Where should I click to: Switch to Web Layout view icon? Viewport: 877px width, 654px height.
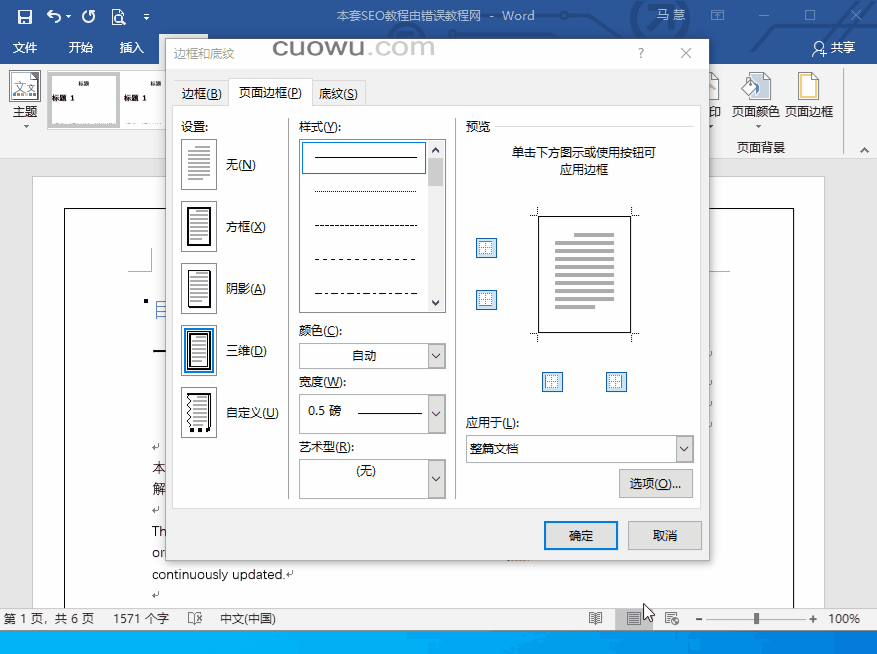(672, 619)
